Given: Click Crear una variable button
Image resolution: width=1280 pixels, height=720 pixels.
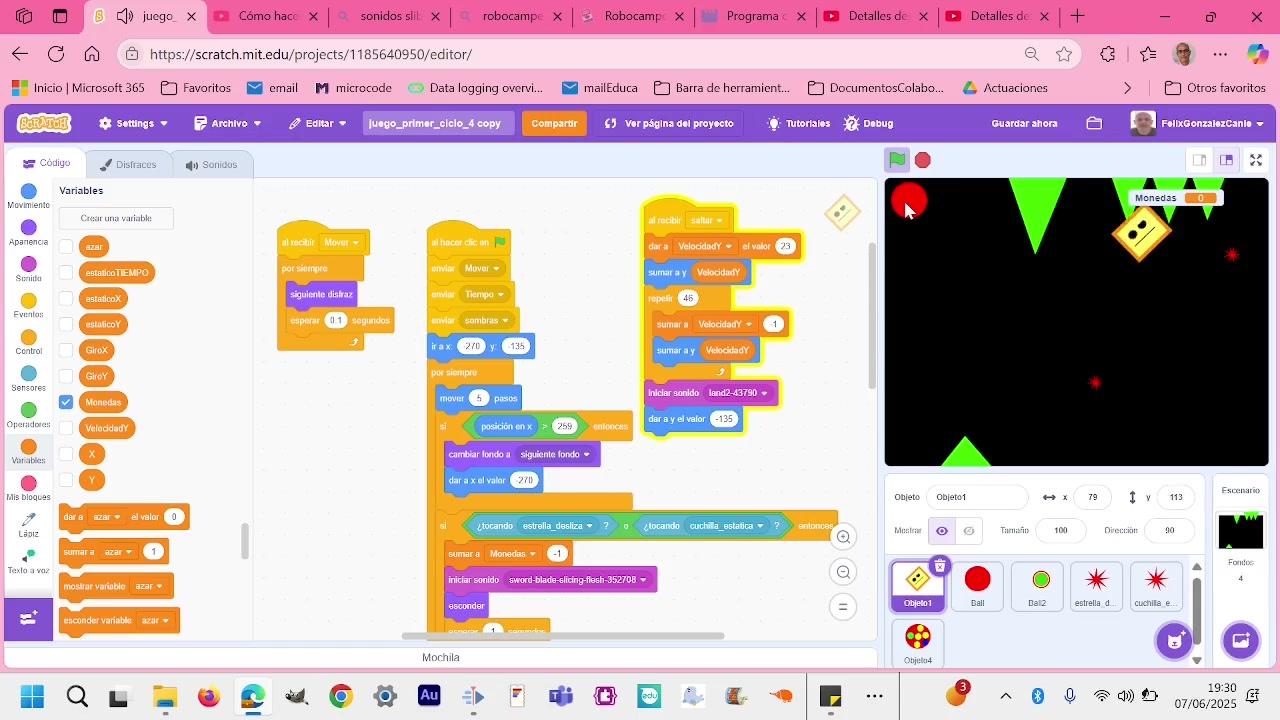Looking at the screenshot, I should (116, 218).
